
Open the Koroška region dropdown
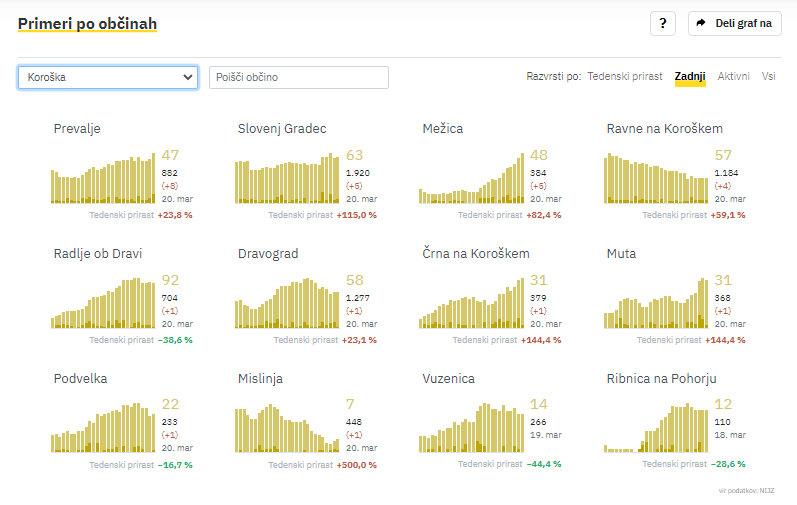108,77
